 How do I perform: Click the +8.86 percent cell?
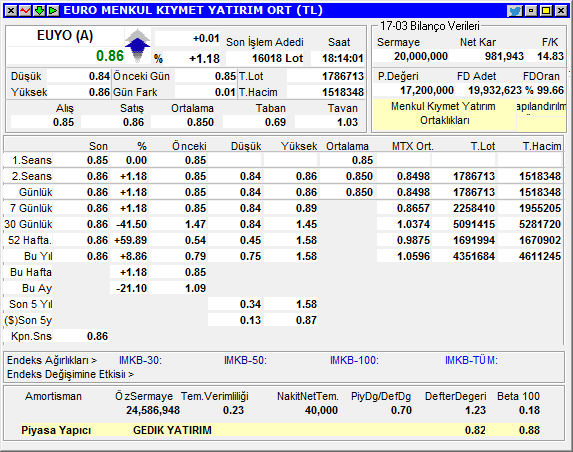[x=133, y=256]
